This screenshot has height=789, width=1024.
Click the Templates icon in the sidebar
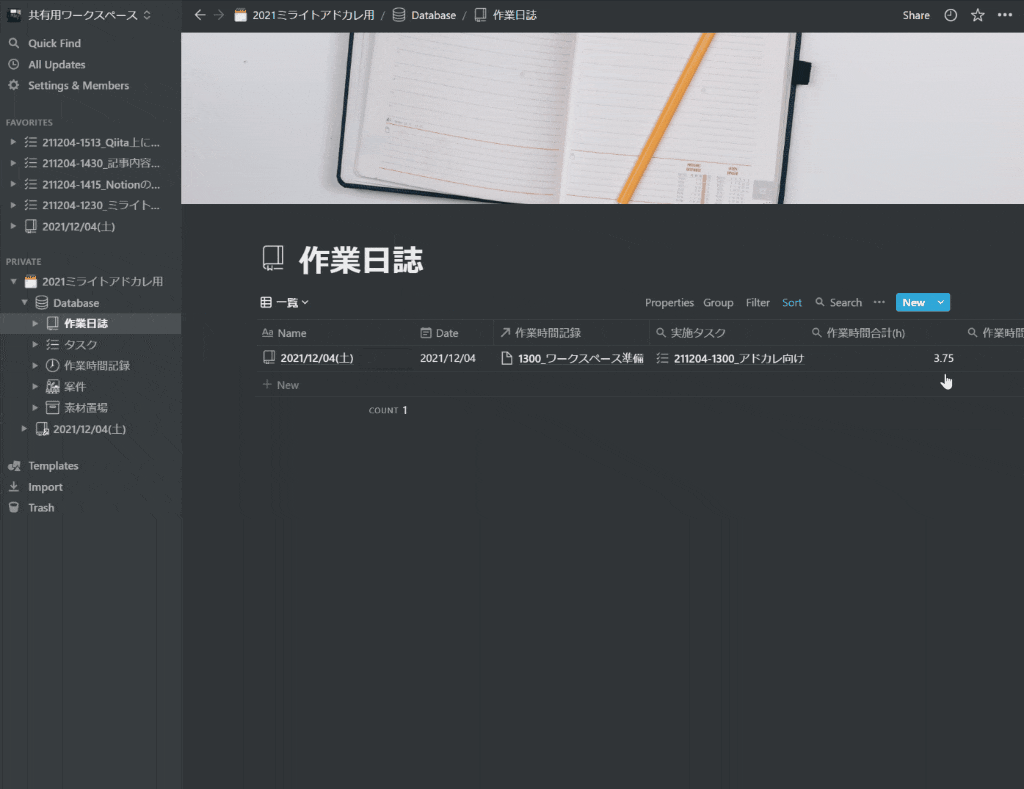[13, 465]
